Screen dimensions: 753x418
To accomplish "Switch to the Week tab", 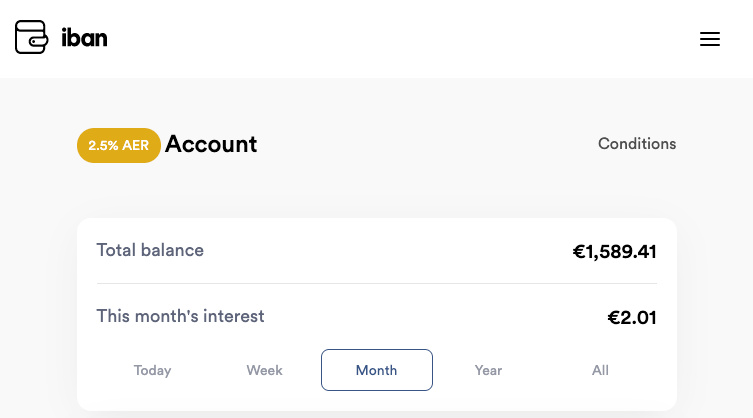I will pos(265,370).
